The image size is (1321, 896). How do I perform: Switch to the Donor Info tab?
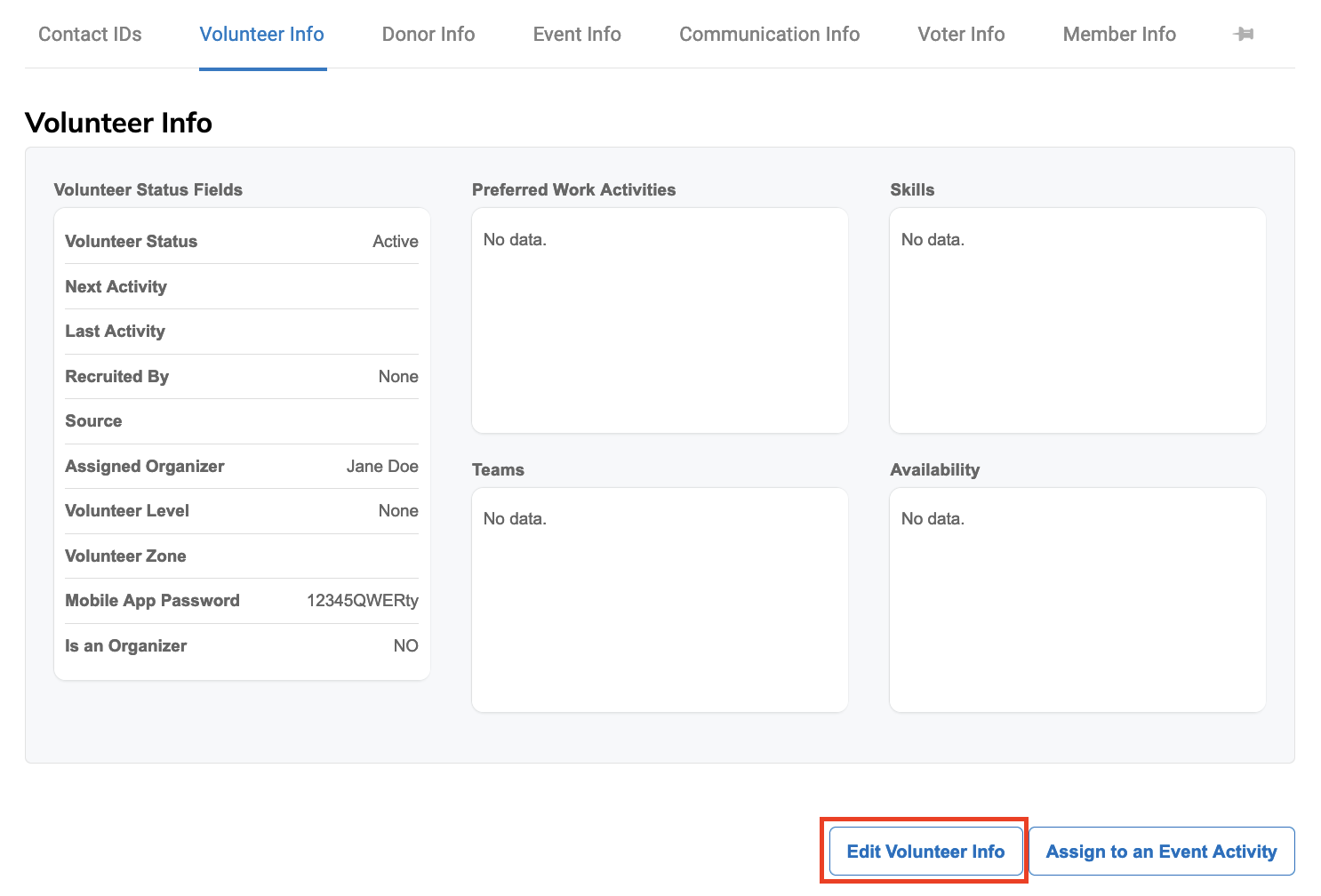point(428,34)
